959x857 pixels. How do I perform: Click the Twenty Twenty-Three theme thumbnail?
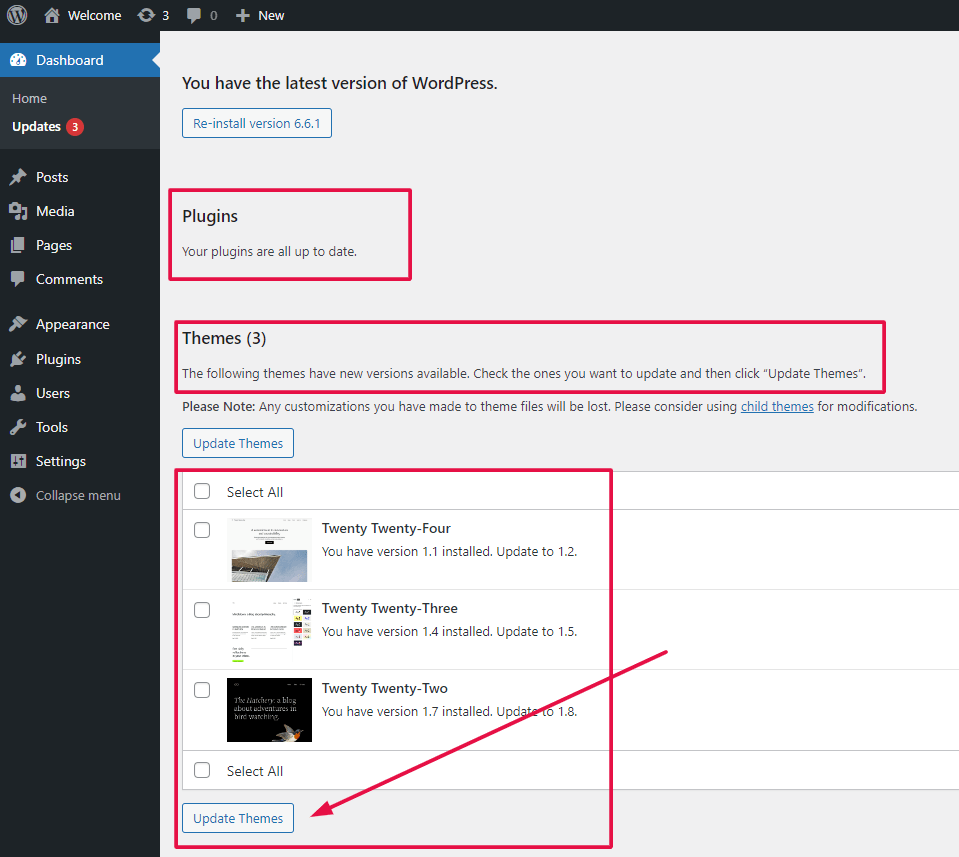(269, 630)
